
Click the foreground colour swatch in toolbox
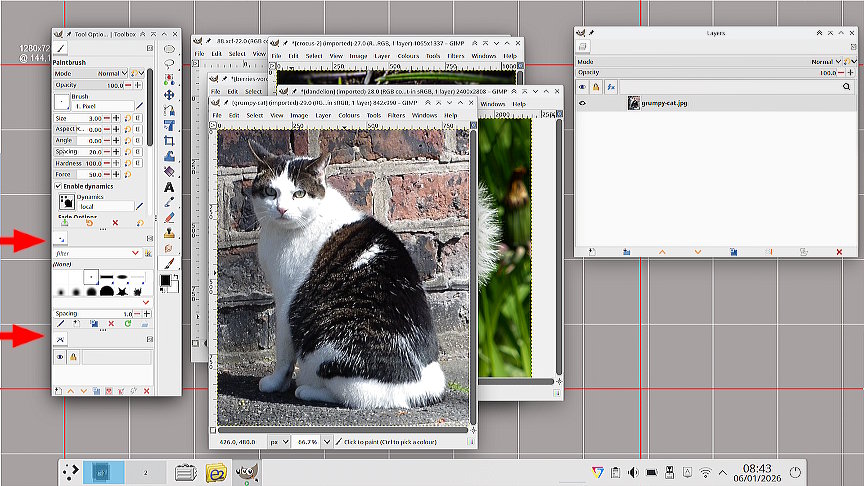pos(166,281)
